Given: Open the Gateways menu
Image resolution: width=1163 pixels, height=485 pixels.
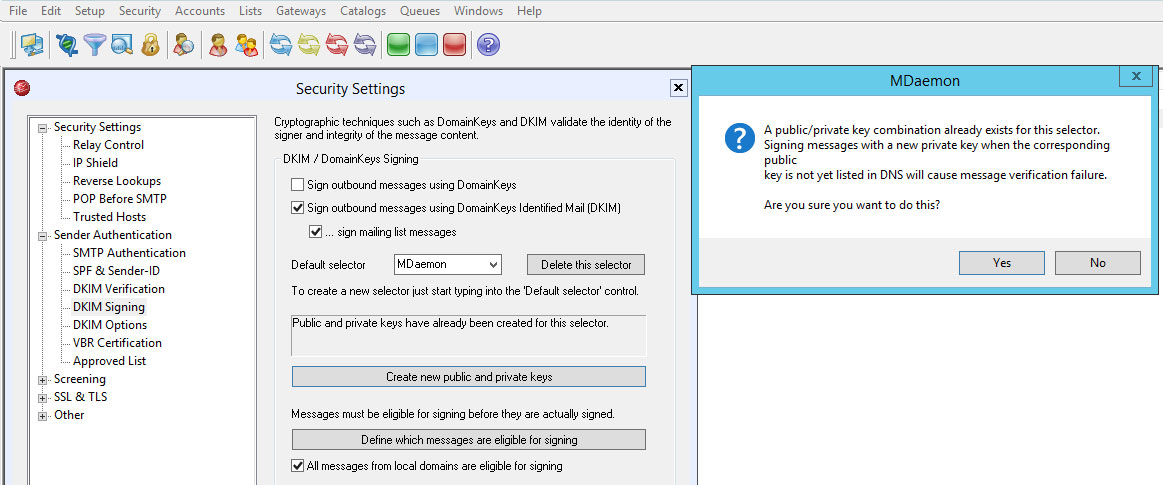Looking at the screenshot, I should (300, 11).
